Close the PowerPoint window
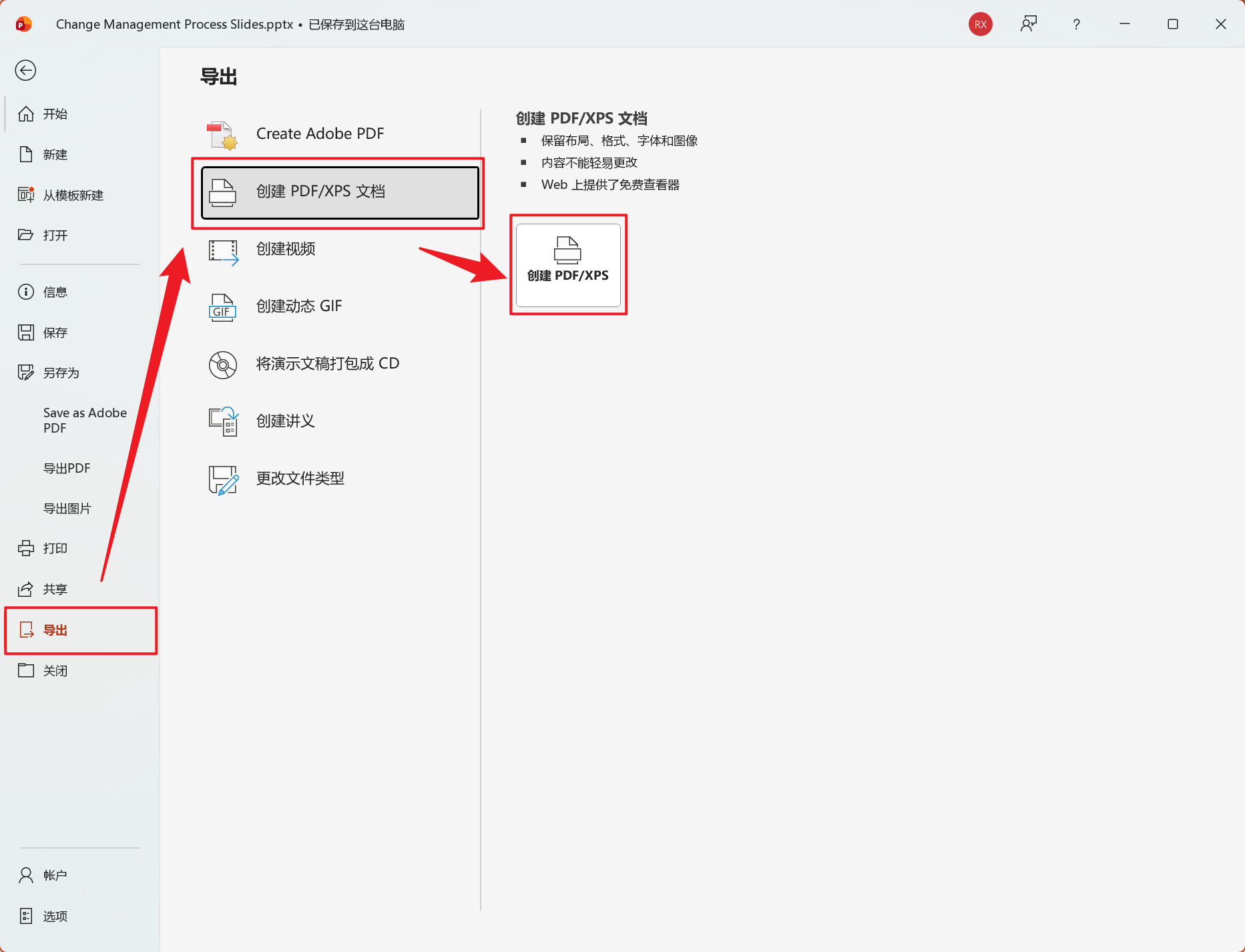Screen dimensions: 1245x952 tap(1221, 24)
